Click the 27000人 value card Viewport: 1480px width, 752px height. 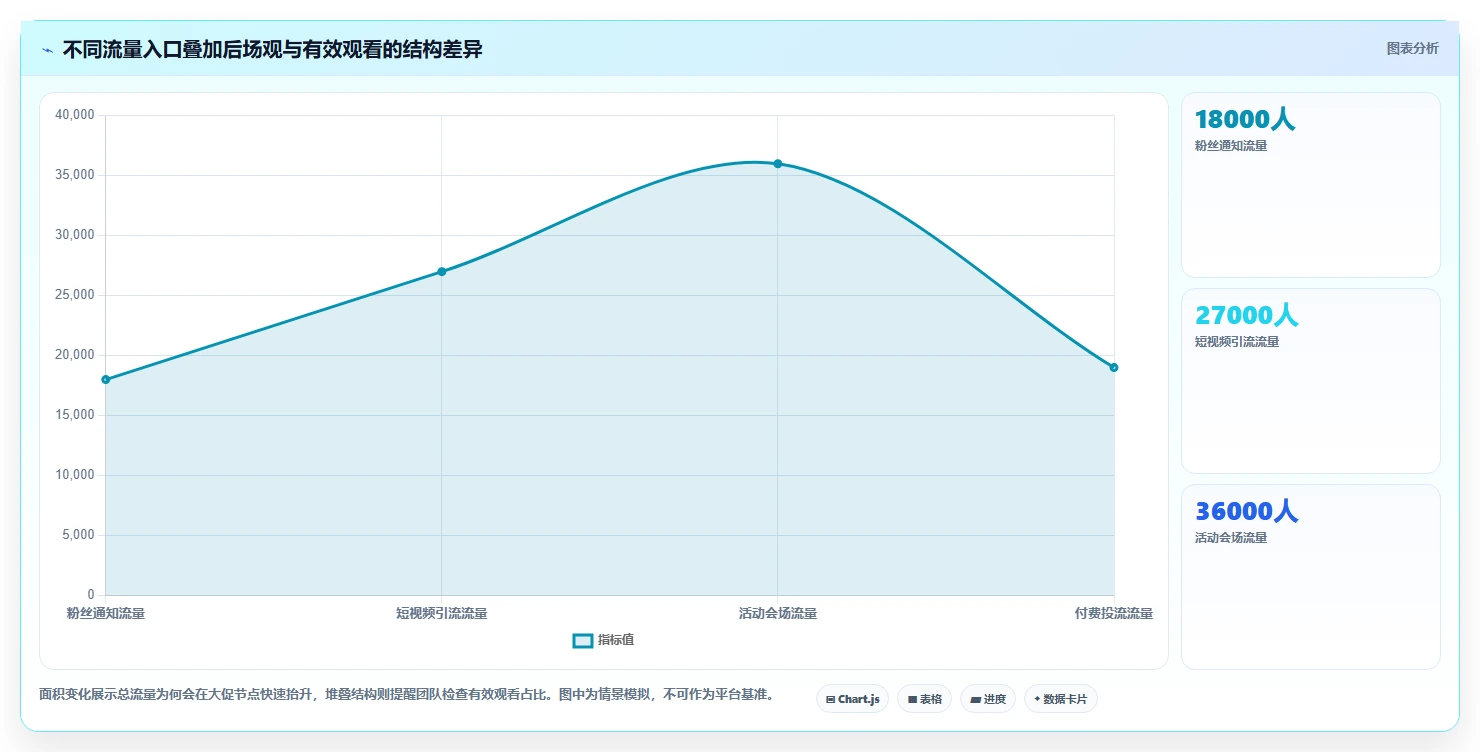click(x=1310, y=381)
